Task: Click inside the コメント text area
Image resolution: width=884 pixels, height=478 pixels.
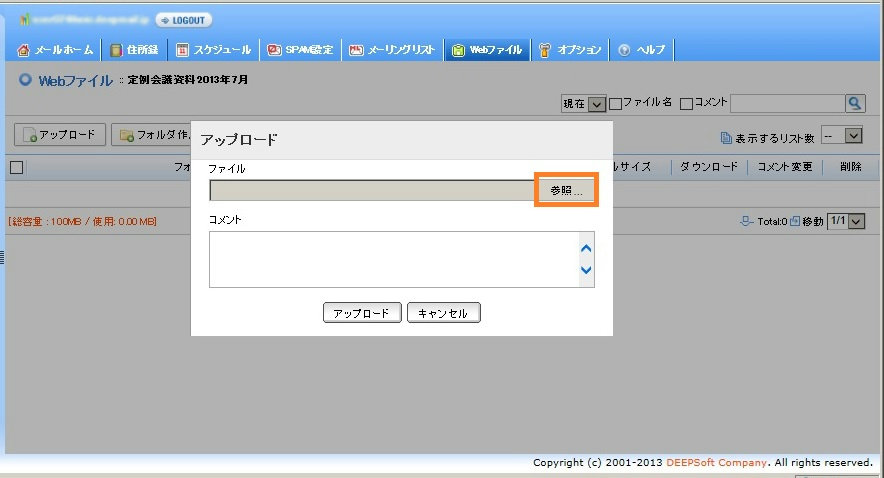Action: pyautogui.click(x=392, y=259)
